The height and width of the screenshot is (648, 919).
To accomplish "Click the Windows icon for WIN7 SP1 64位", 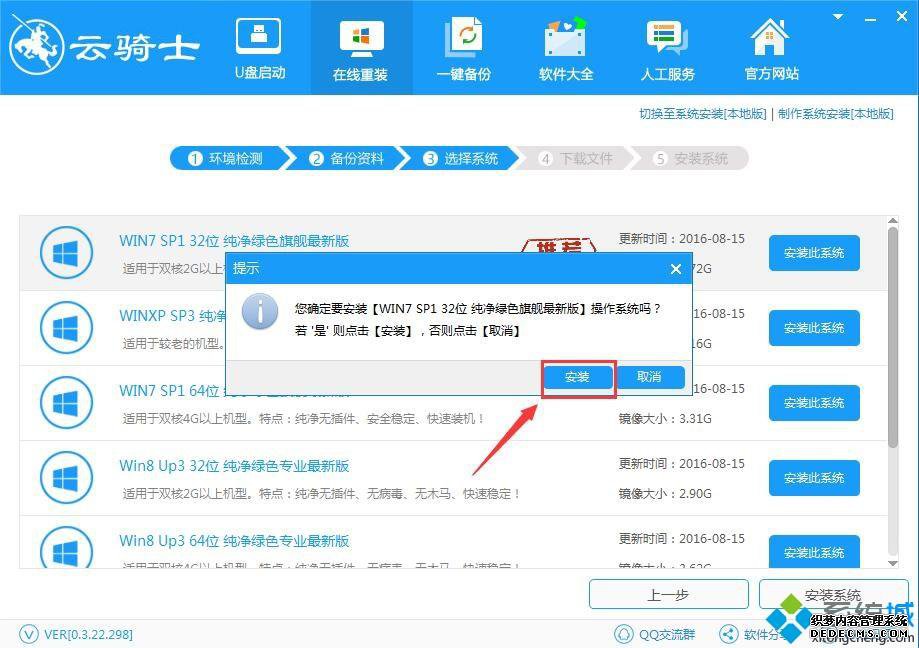I will pyautogui.click(x=66, y=403).
